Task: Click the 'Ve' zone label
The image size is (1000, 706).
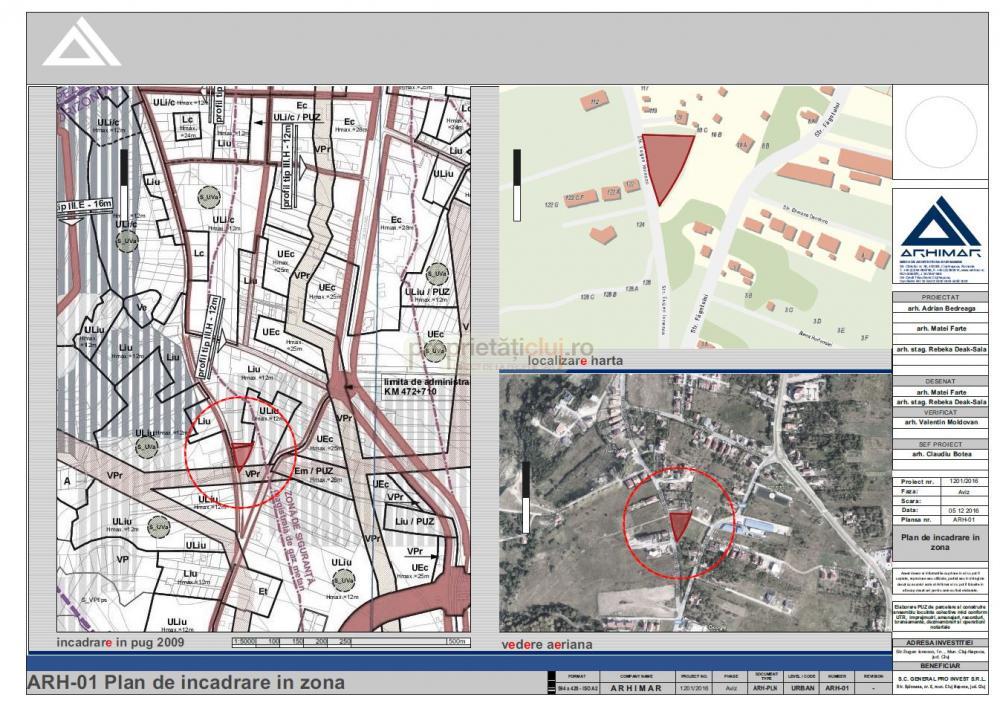Action: tap(142, 307)
